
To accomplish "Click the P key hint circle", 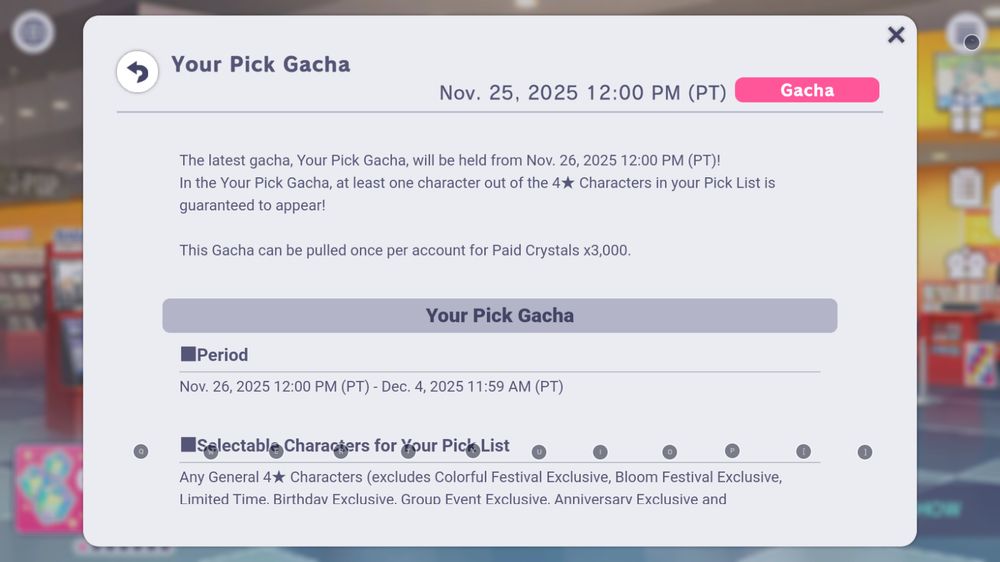I will pyautogui.click(x=732, y=451).
